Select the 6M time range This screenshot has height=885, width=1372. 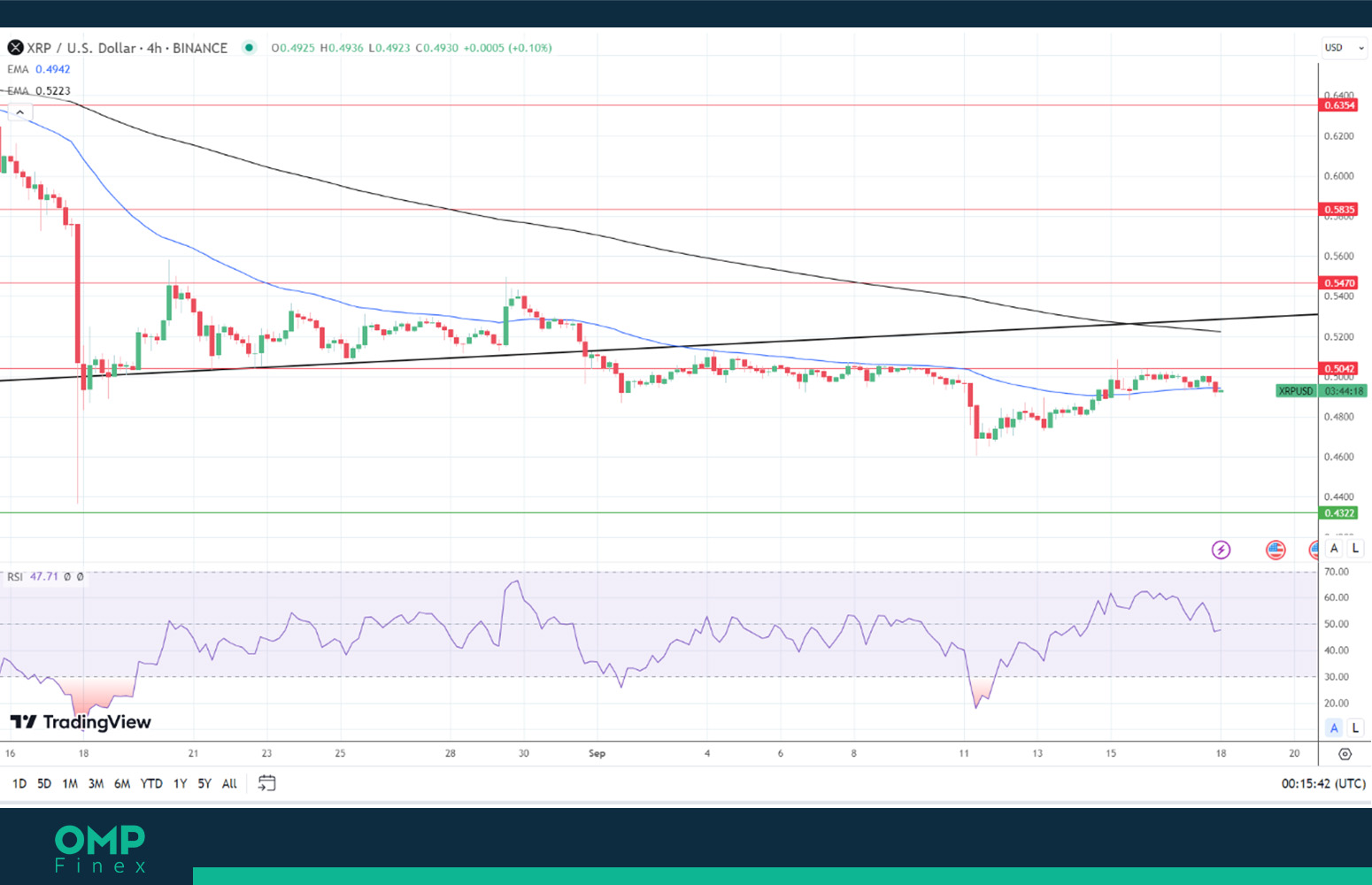tap(122, 784)
